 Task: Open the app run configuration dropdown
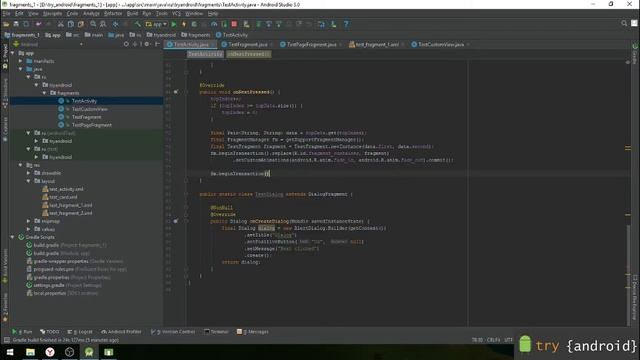click(157, 24)
